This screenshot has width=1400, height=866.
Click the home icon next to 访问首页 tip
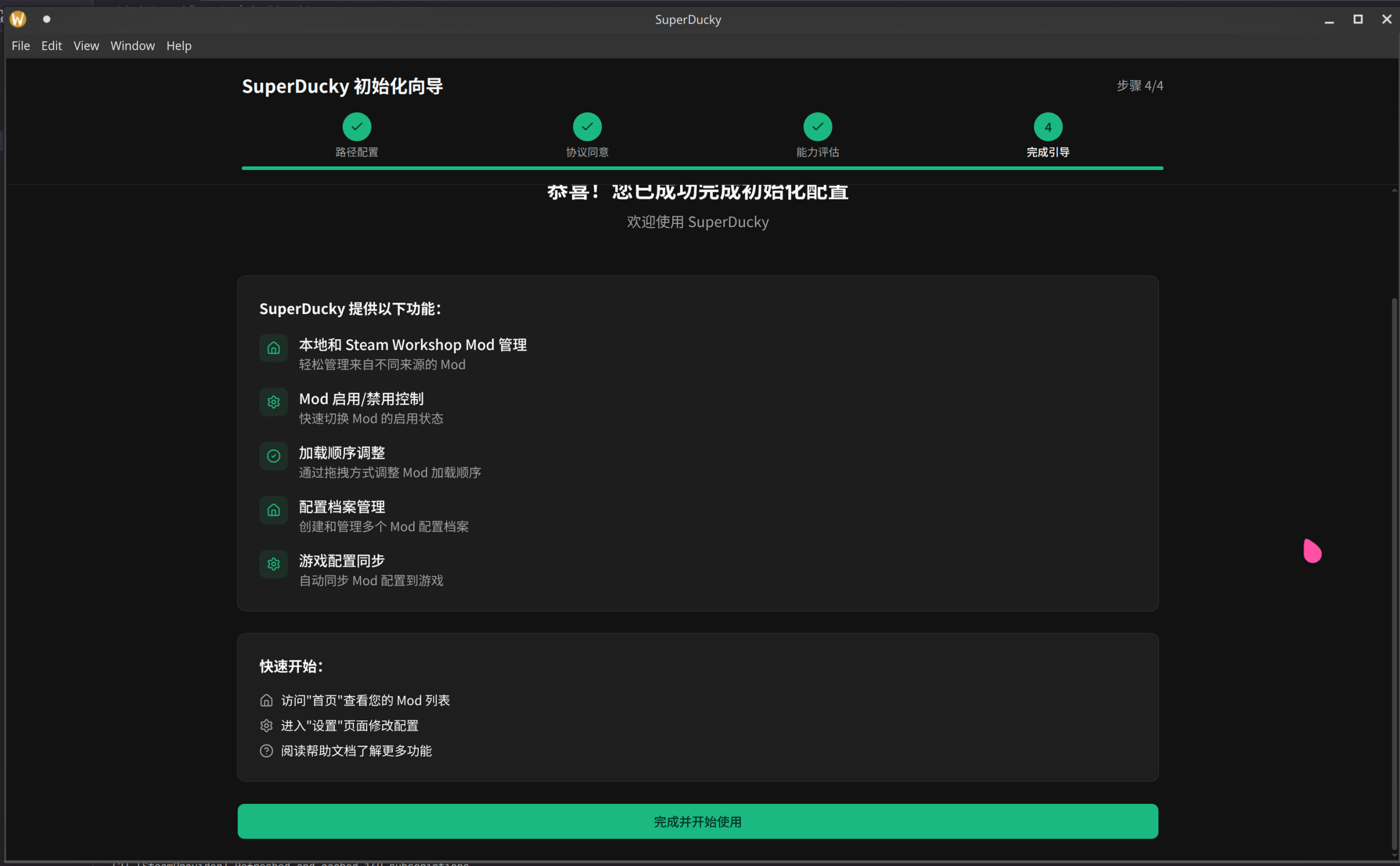pos(266,700)
